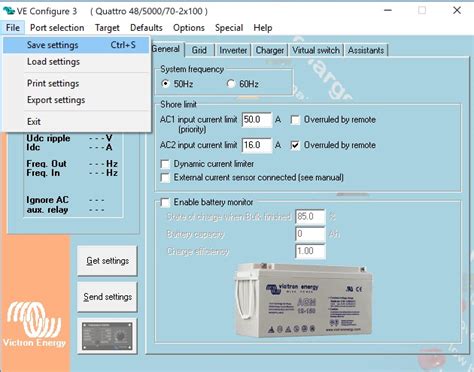Click State of charge when Bulk finished field
The width and height of the screenshot is (474, 372).
pyautogui.click(x=310, y=217)
